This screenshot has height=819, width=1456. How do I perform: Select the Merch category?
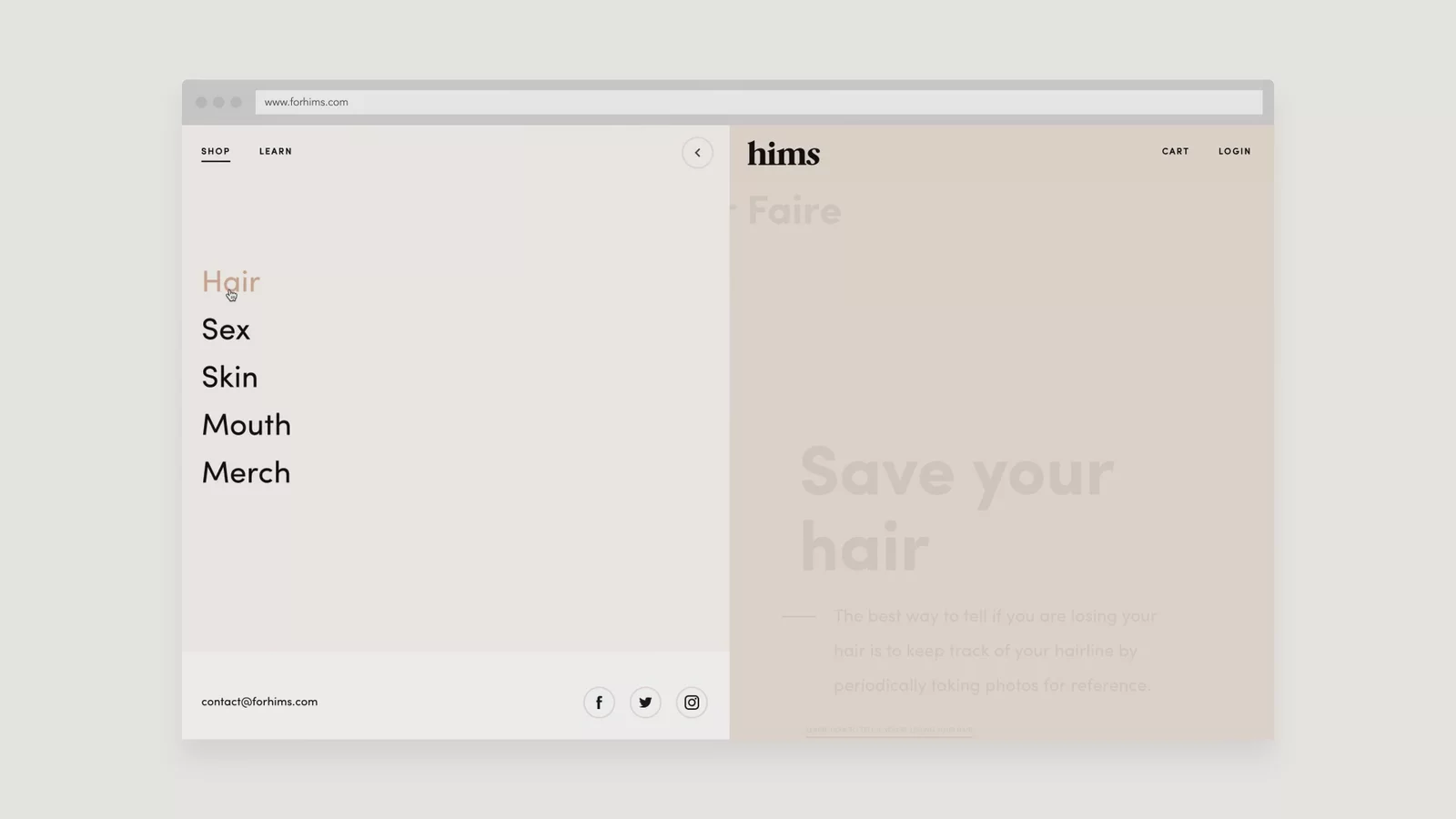pos(246,472)
